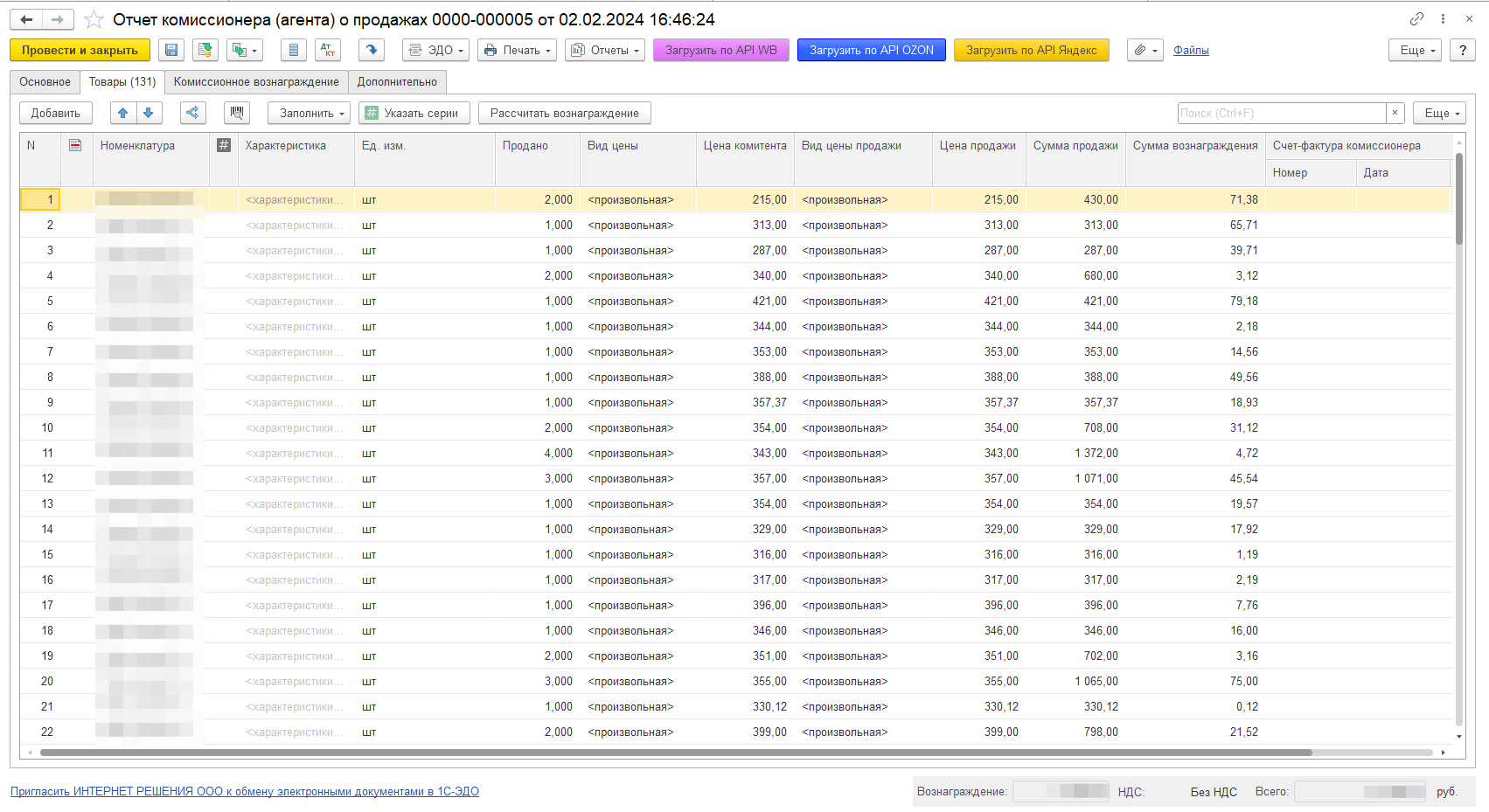Click the Всего total field
The width and height of the screenshot is (1489, 812).
click(x=1360, y=791)
